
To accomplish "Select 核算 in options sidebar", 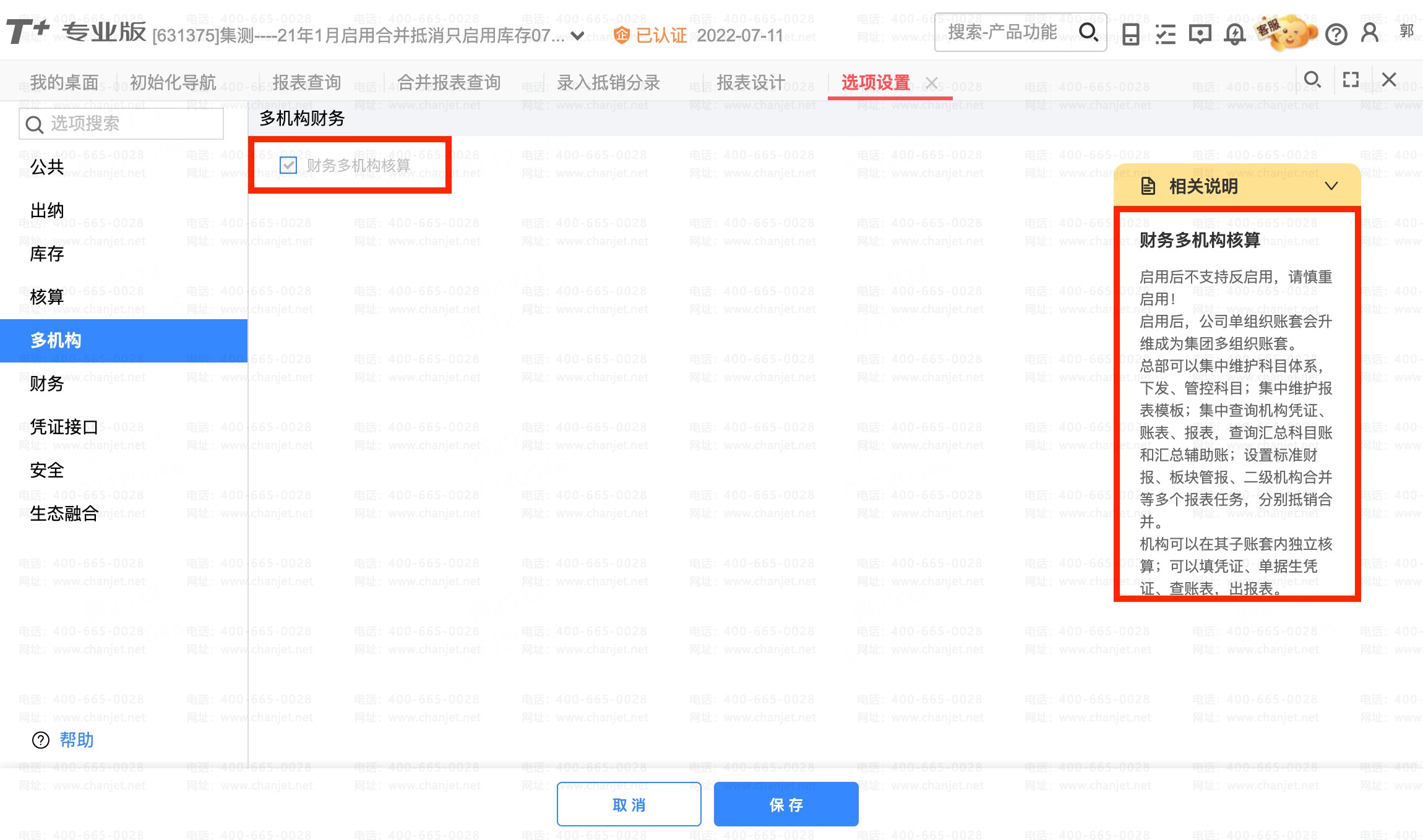I will point(124,297).
